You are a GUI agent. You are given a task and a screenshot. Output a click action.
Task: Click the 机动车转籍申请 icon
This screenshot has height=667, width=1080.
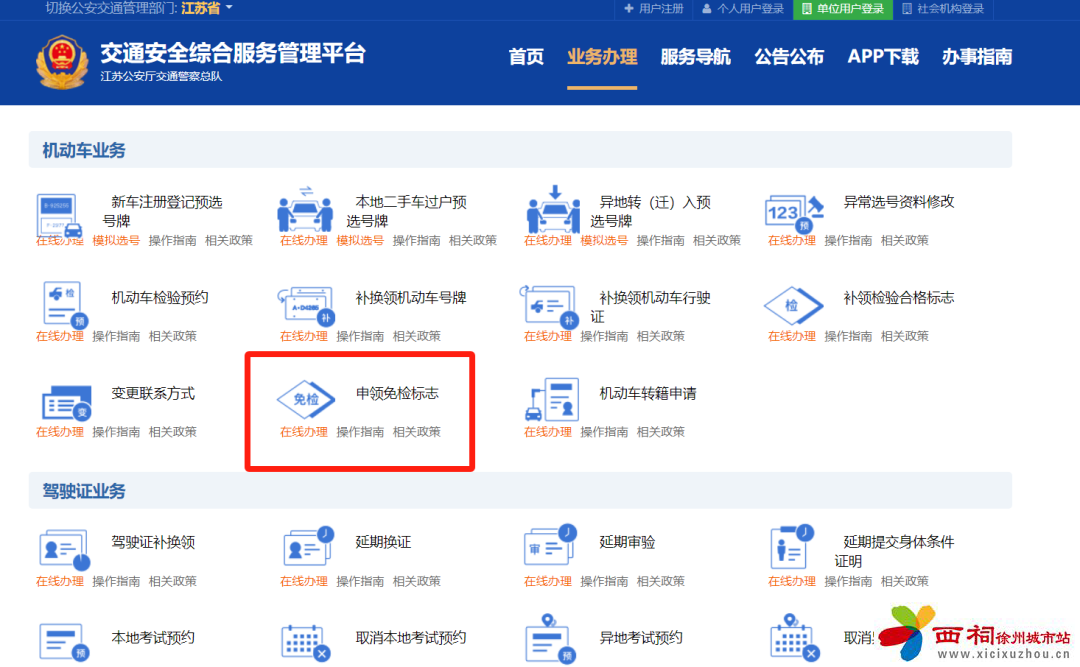(x=552, y=399)
